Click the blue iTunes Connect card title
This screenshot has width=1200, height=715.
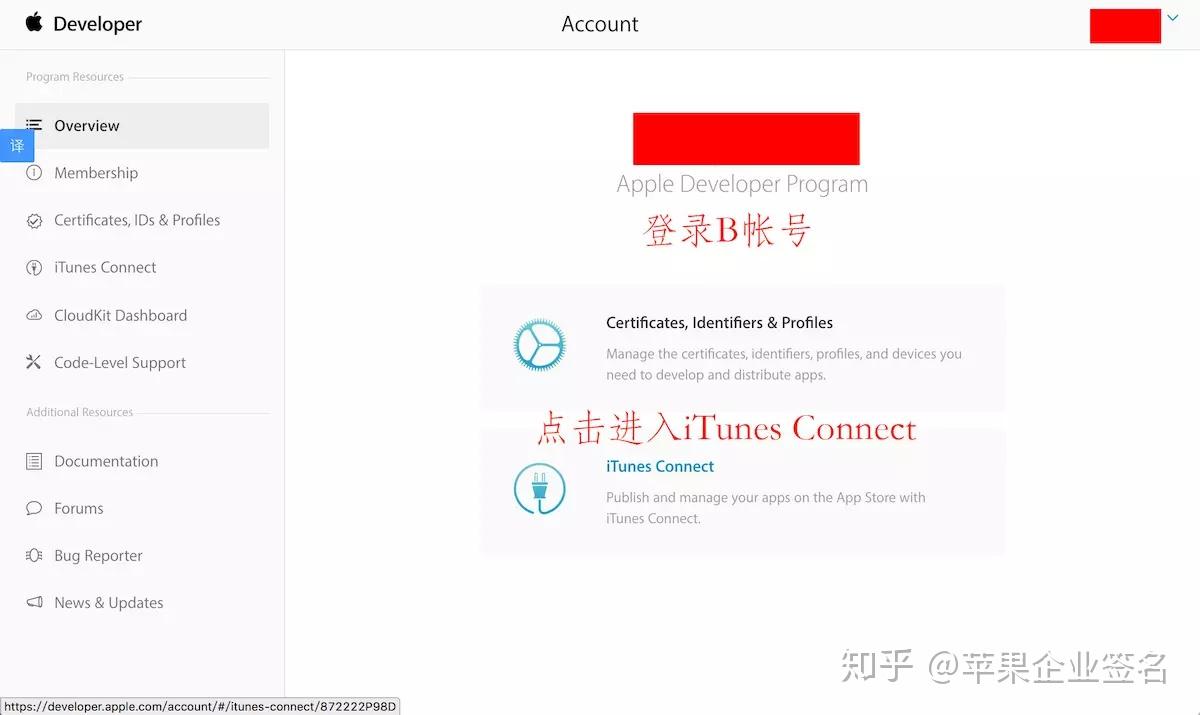point(660,466)
